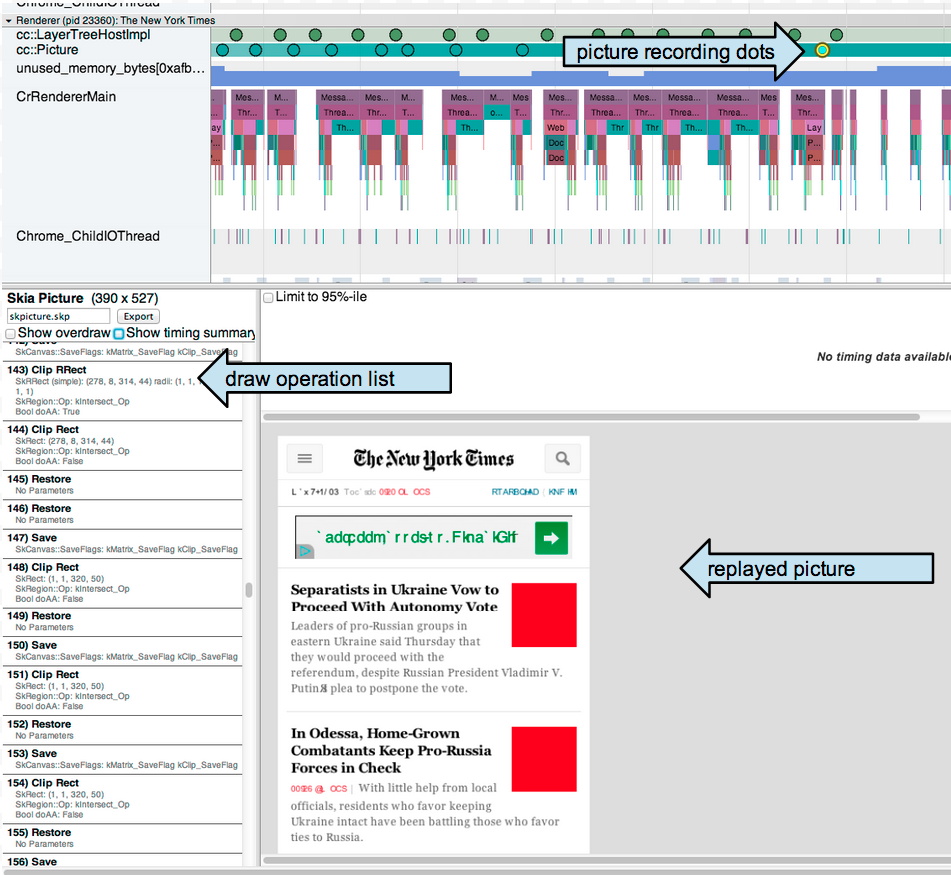Collapse the Renderer (pid 23360) process row

8,21
